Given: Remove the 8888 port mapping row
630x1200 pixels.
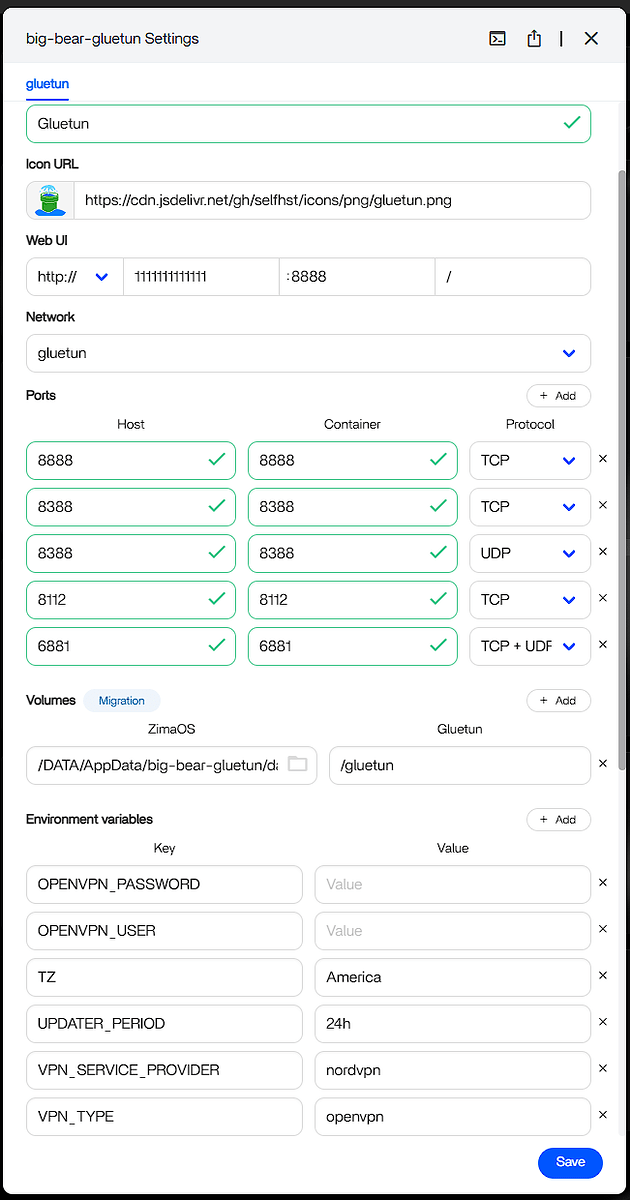Looking at the screenshot, I should [602, 460].
